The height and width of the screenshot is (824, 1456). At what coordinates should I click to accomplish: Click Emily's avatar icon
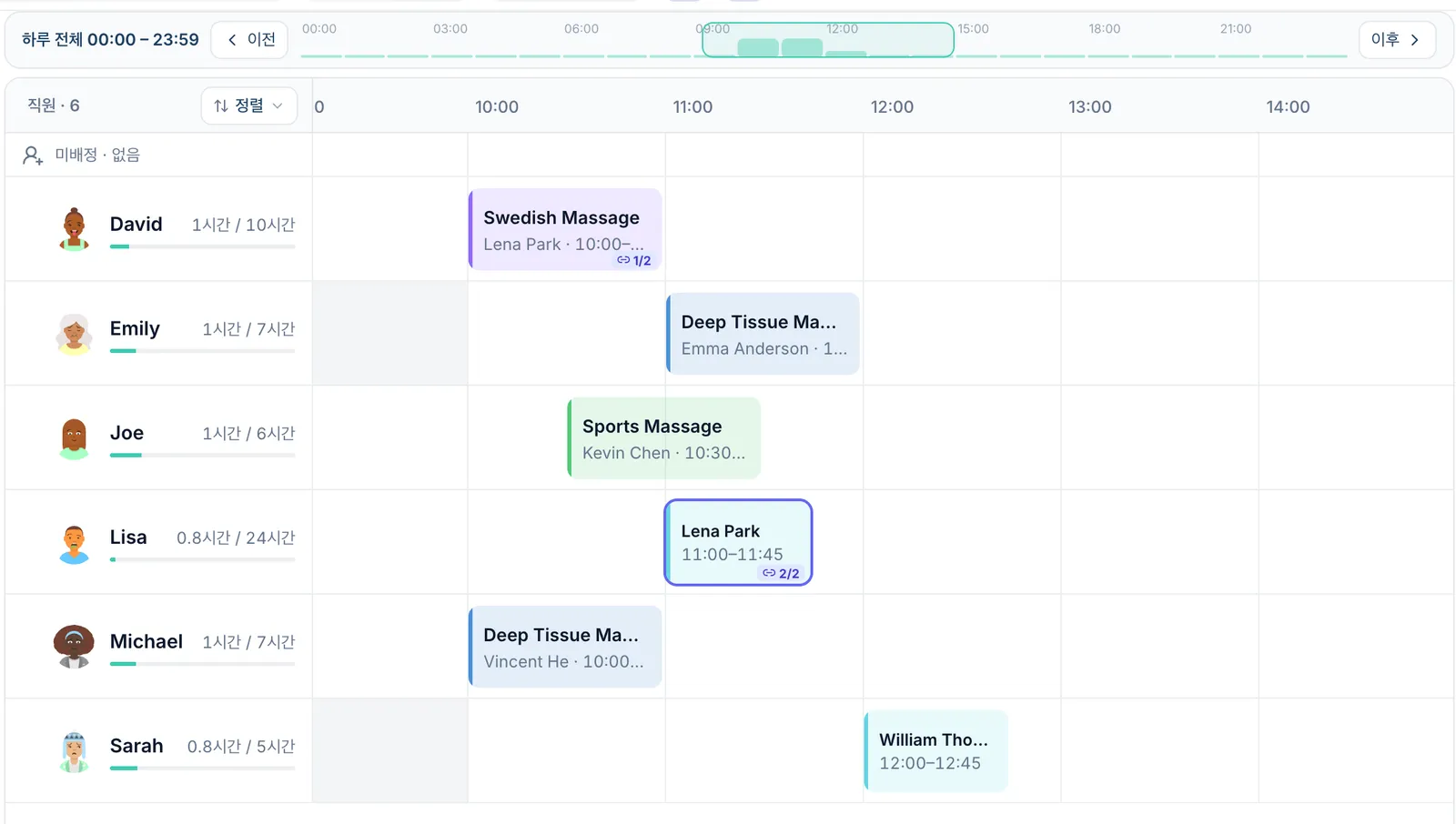[74, 334]
